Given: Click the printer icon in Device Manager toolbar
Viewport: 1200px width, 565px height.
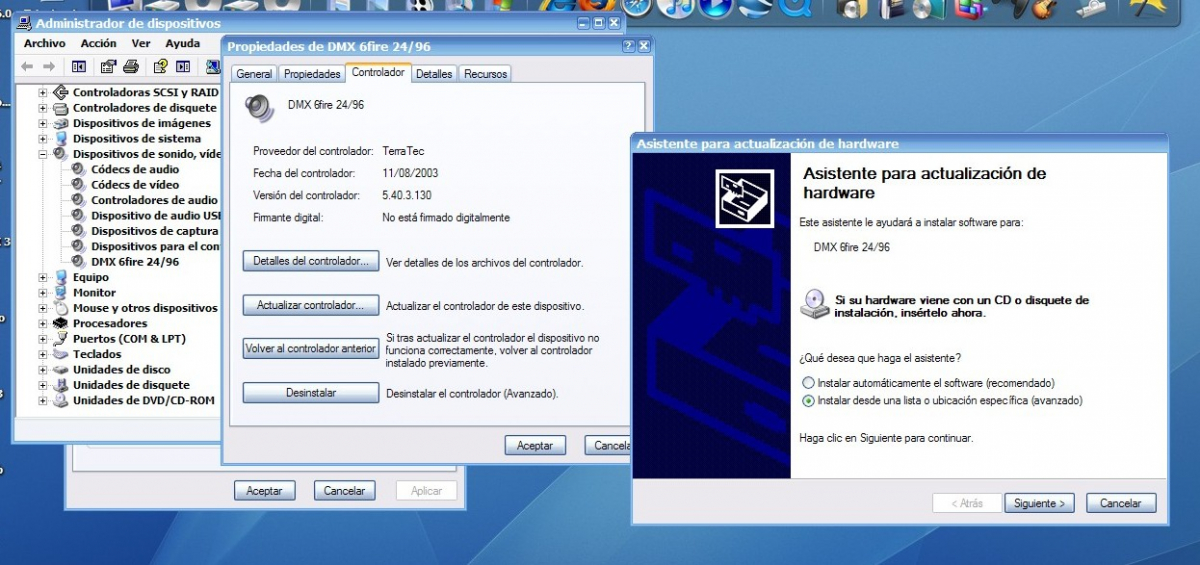Looking at the screenshot, I should click(130, 67).
